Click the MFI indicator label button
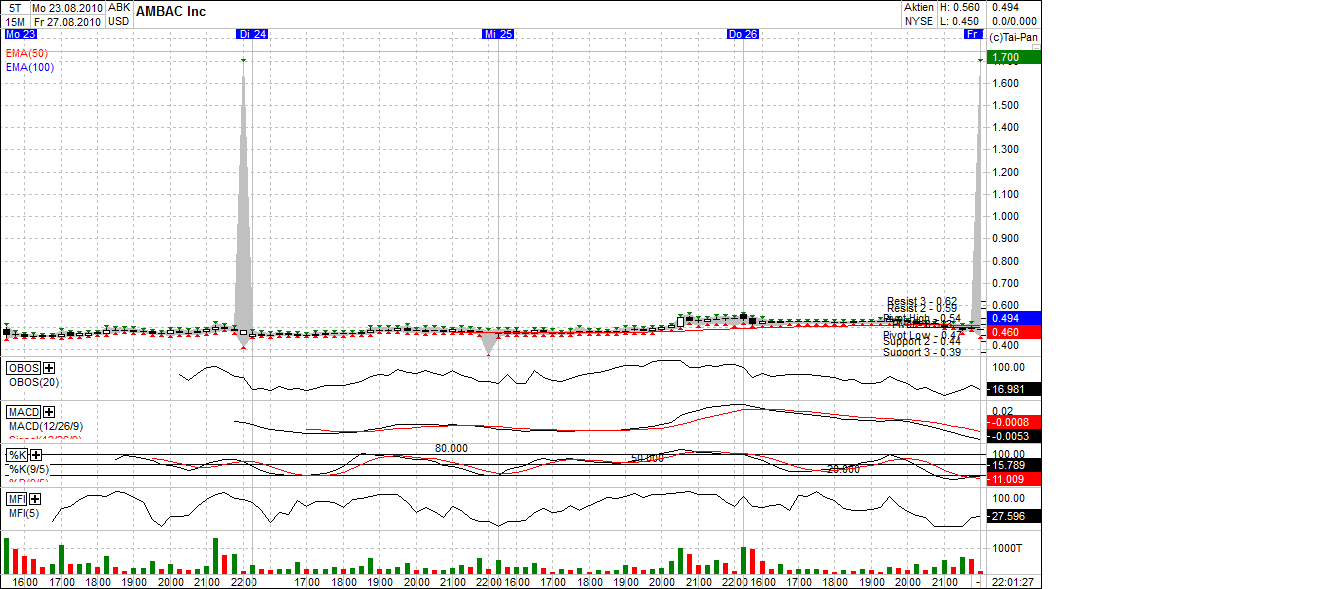Viewport: 1323px width, 589px height. pos(17,498)
